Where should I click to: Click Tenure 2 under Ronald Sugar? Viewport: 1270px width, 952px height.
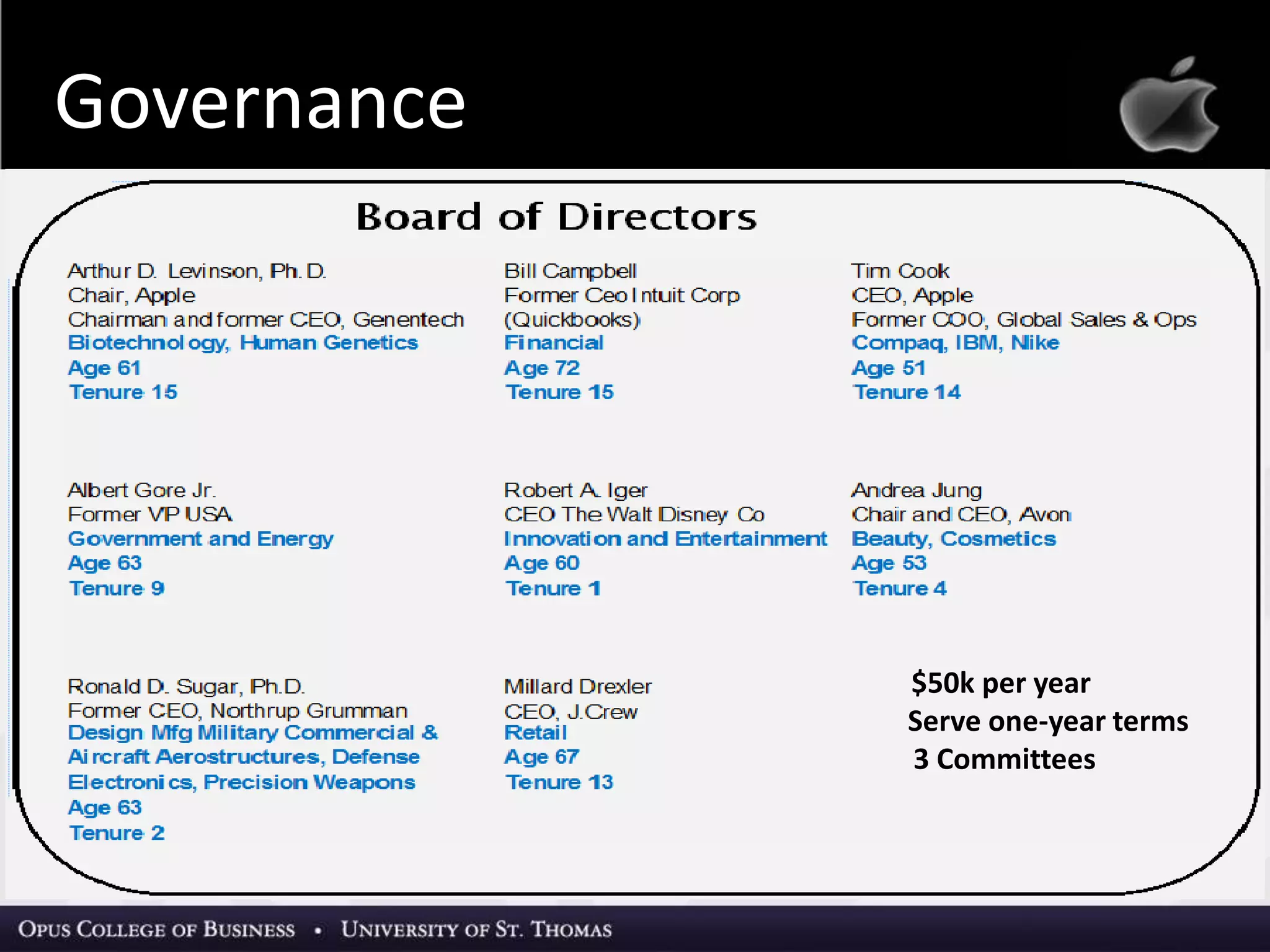117,833
